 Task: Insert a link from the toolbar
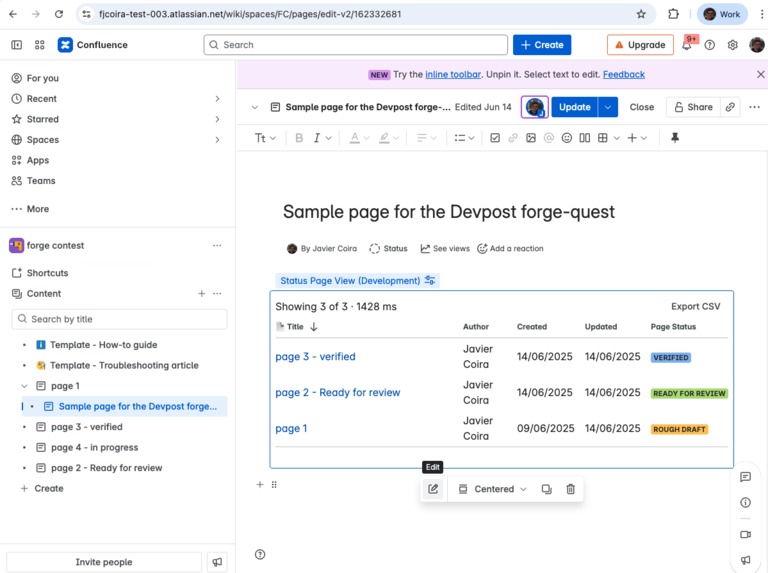513,138
